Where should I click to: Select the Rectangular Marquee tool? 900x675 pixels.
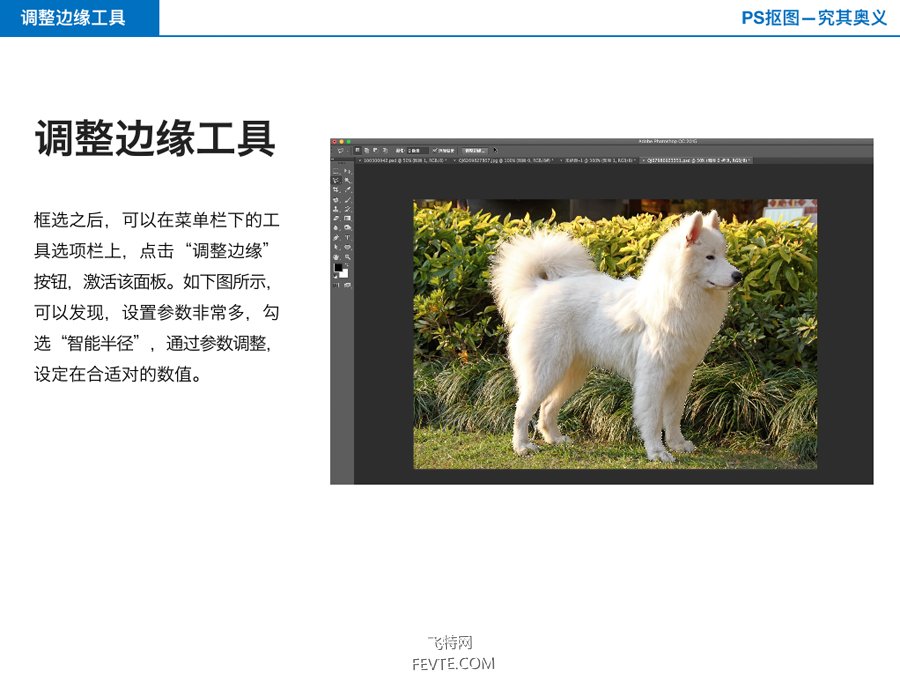click(x=336, y=171)
